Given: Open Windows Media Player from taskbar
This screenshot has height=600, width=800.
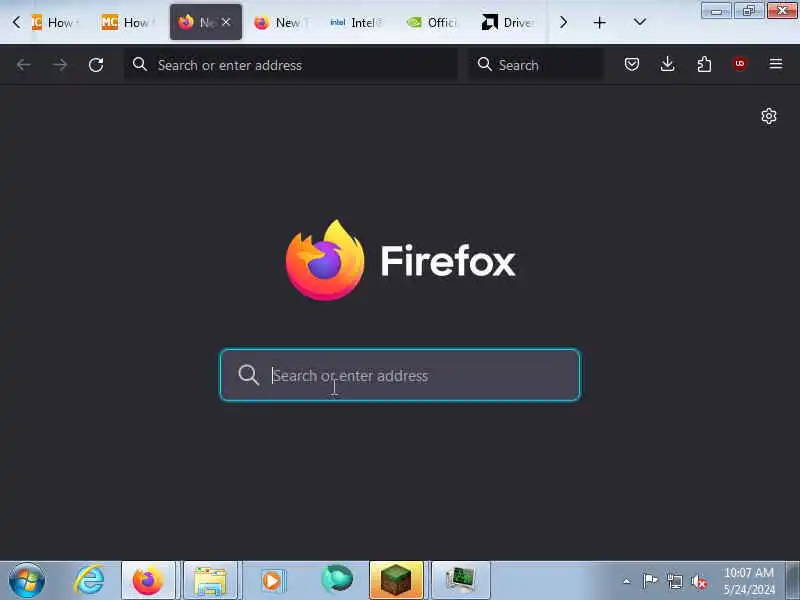Looking at the screenshot, I should point(272,581).
